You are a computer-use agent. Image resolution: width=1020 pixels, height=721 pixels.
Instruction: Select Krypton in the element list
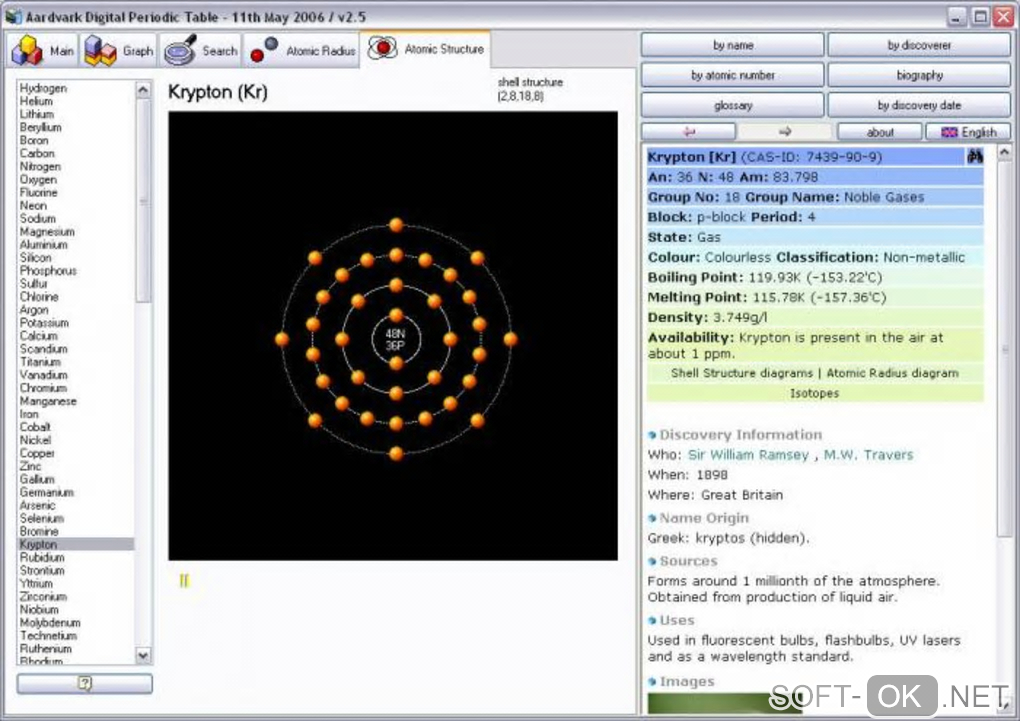75,544
